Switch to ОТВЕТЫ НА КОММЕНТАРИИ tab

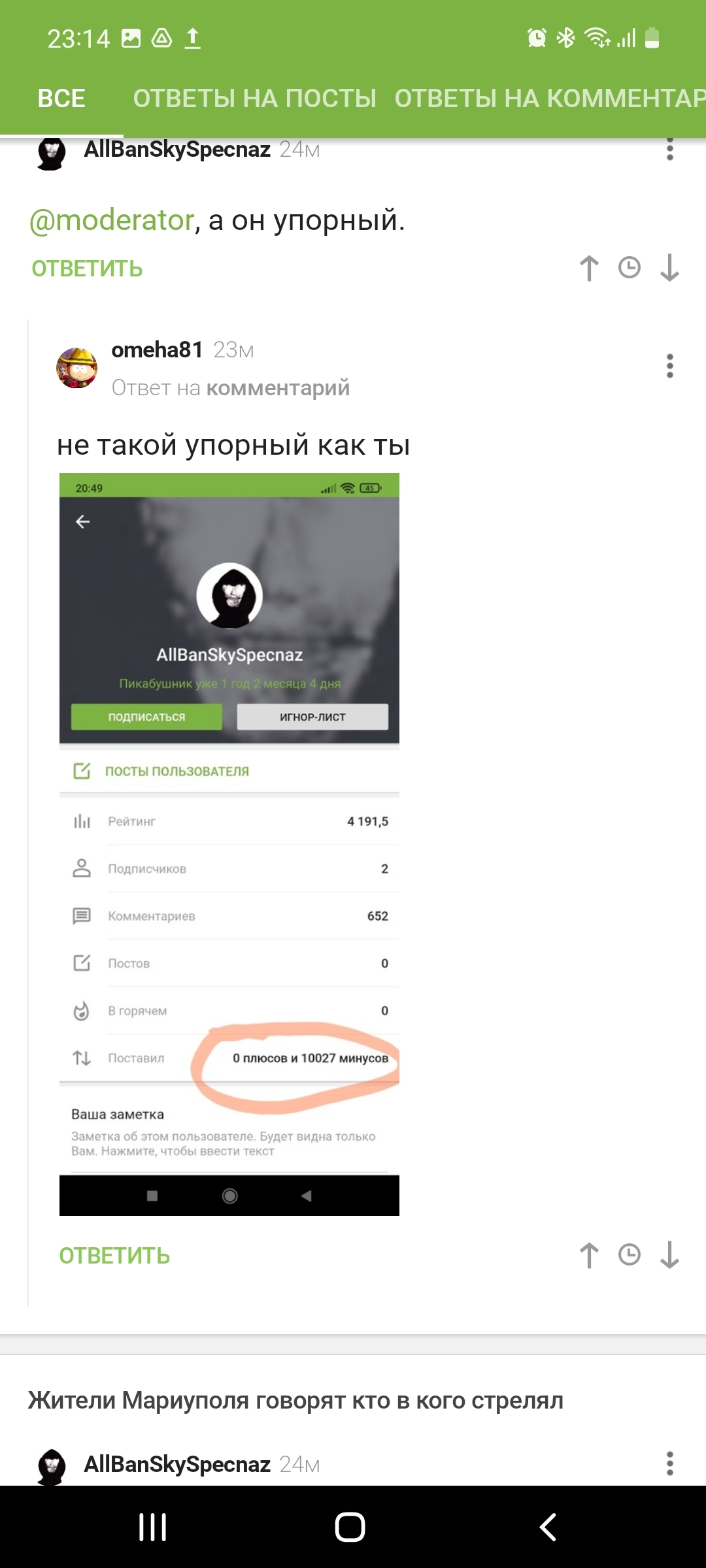(x=550, y=98)
